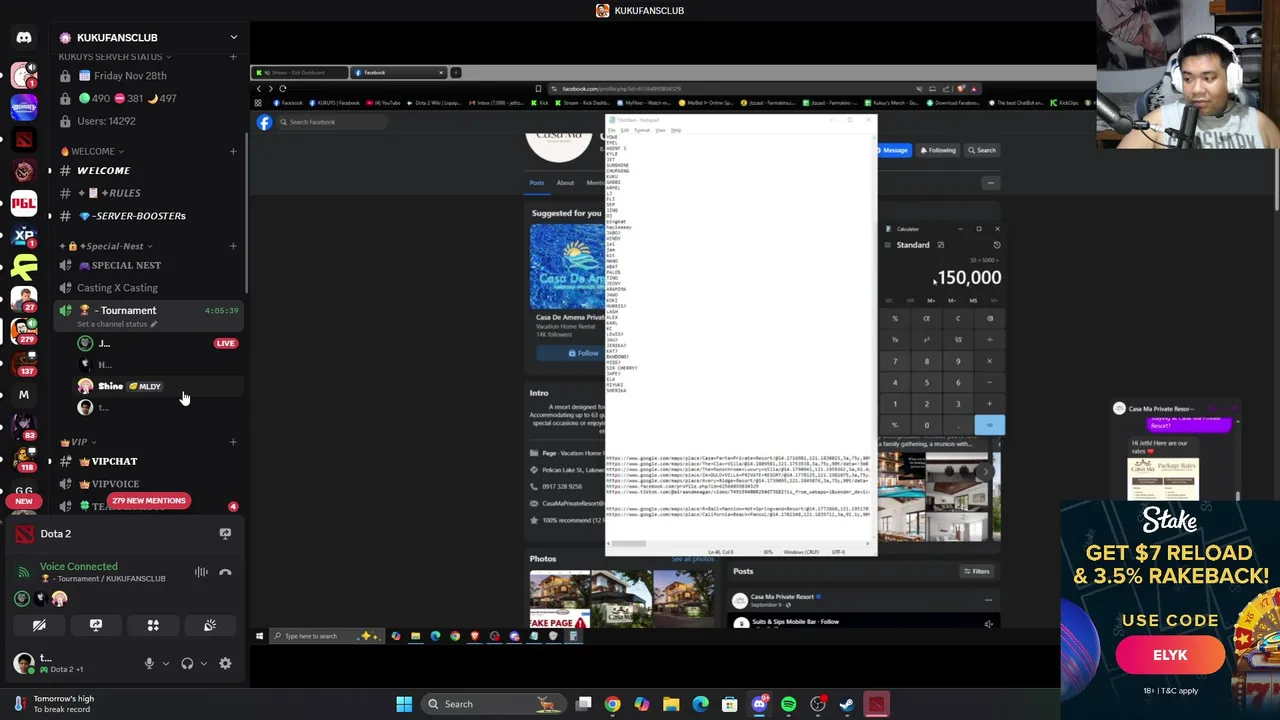The width and height of the screenshot is (1280, 720).
Task: Open Spotify from Windows taskbar
Action: 788,704
